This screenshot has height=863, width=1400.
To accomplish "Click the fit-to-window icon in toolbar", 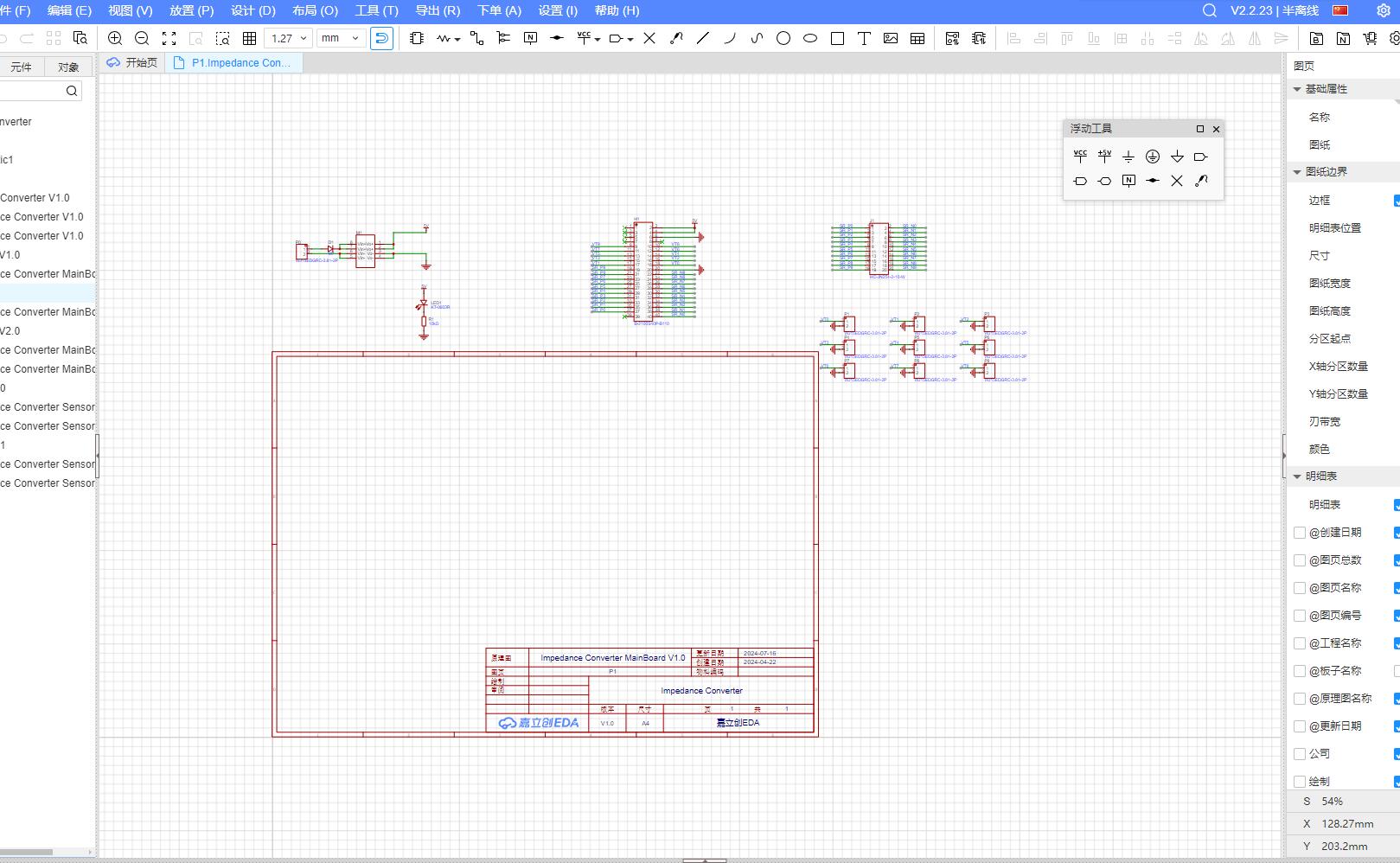I will [169, 38].
